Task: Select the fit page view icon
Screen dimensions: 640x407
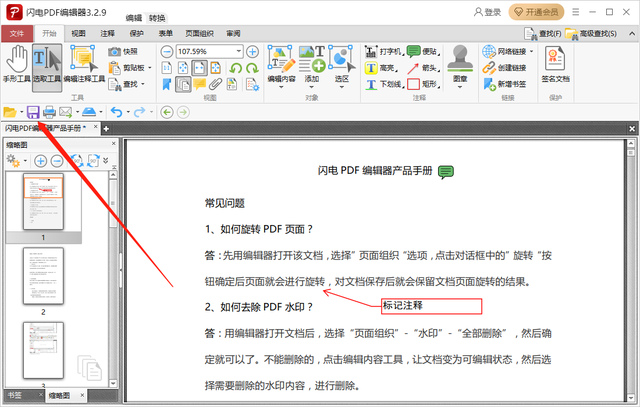Action: tap(183, 68)
